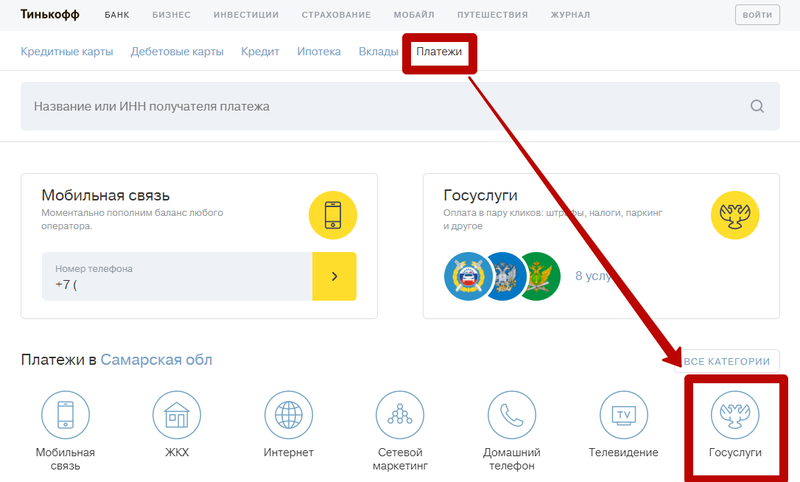Click the yellow eagle icon in Госуслуги card

point(735,215)
